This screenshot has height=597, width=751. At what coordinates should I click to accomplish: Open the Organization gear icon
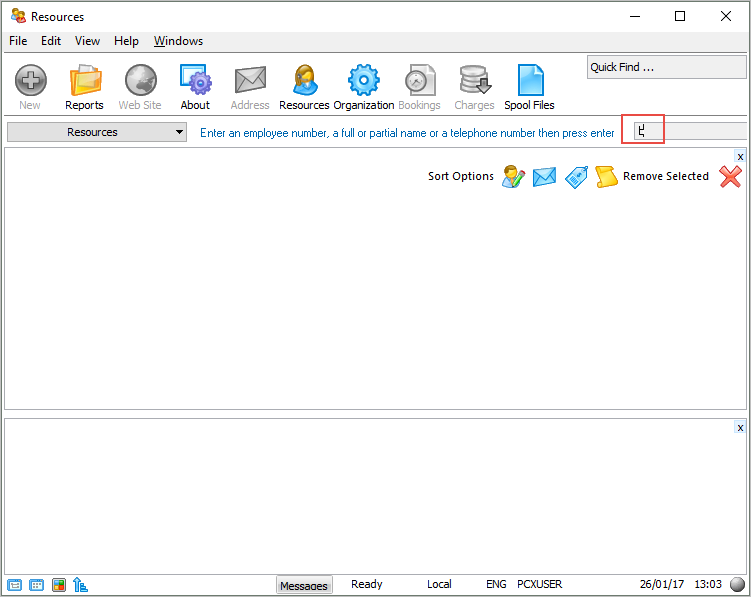[364, 80]
